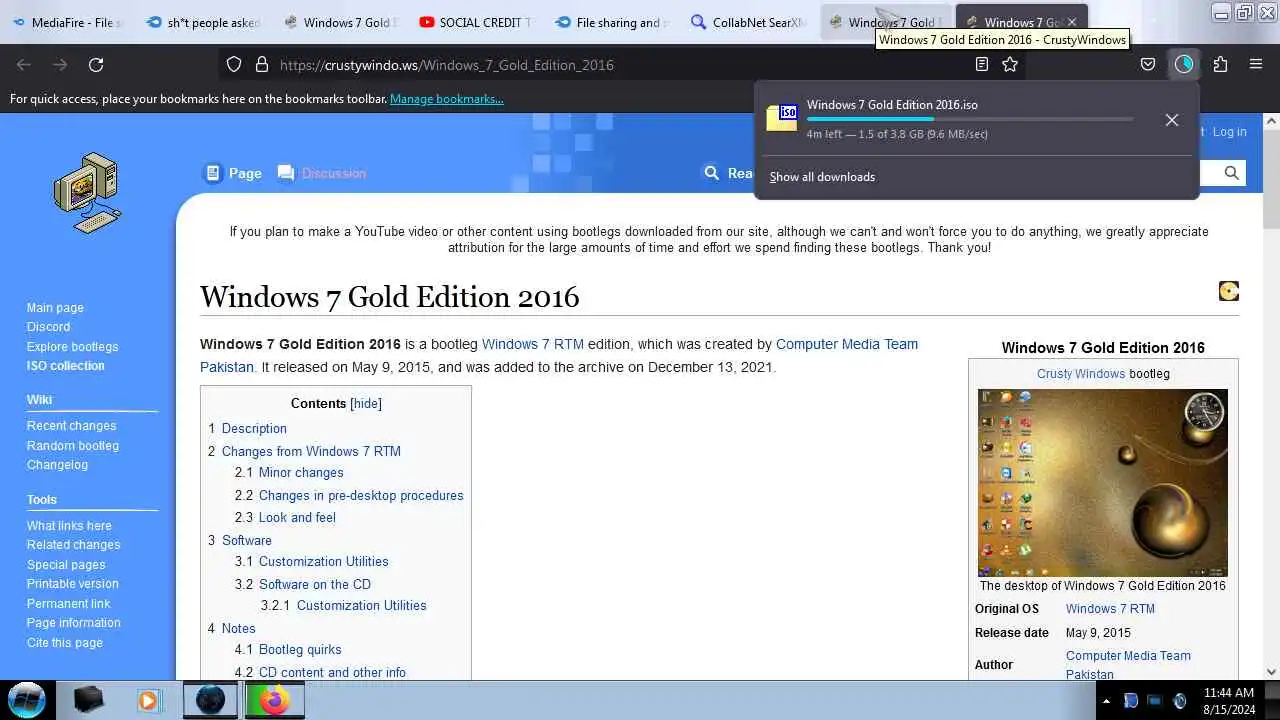Image resolution: width=1280 pixels, height=720 pixels.
Task: Reload the page with the refresh icon
Action: click(x=96, y=65)
